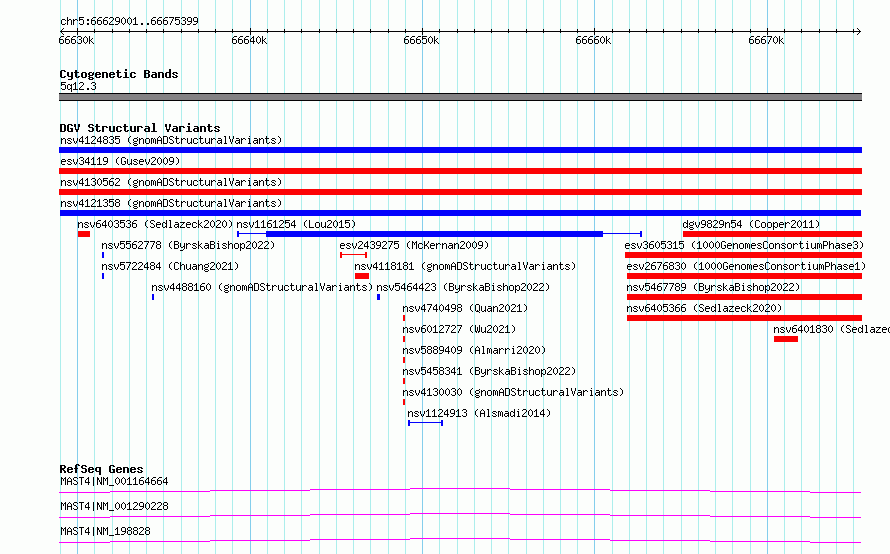Image resolution: width=890 pixels, height=554 pixels.
Task: Click the blue nsv4488160 tick mark
Action: tap(153, 297)
